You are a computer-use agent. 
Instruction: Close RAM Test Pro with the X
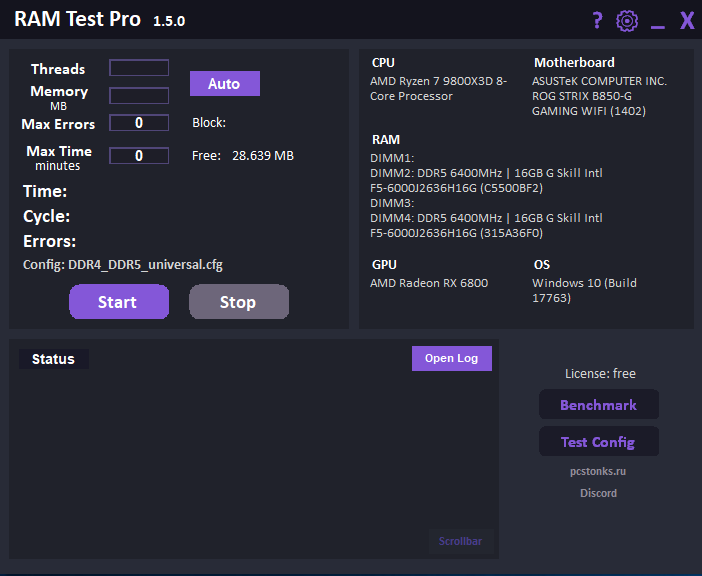pos(687,21)
